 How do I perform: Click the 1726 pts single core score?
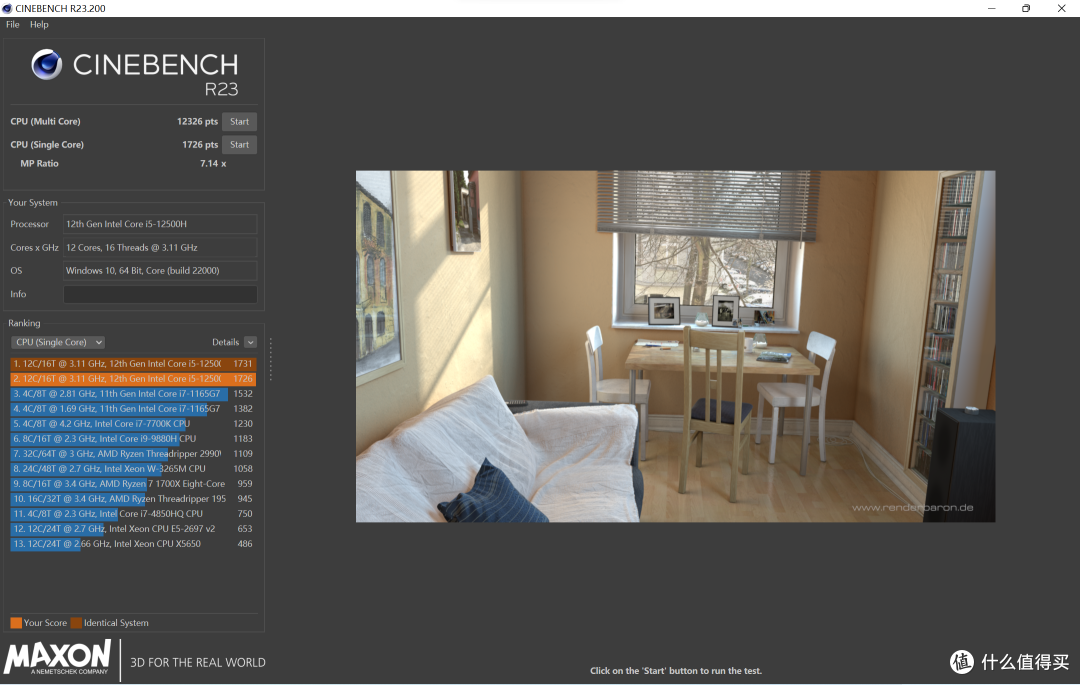point(200,145)
